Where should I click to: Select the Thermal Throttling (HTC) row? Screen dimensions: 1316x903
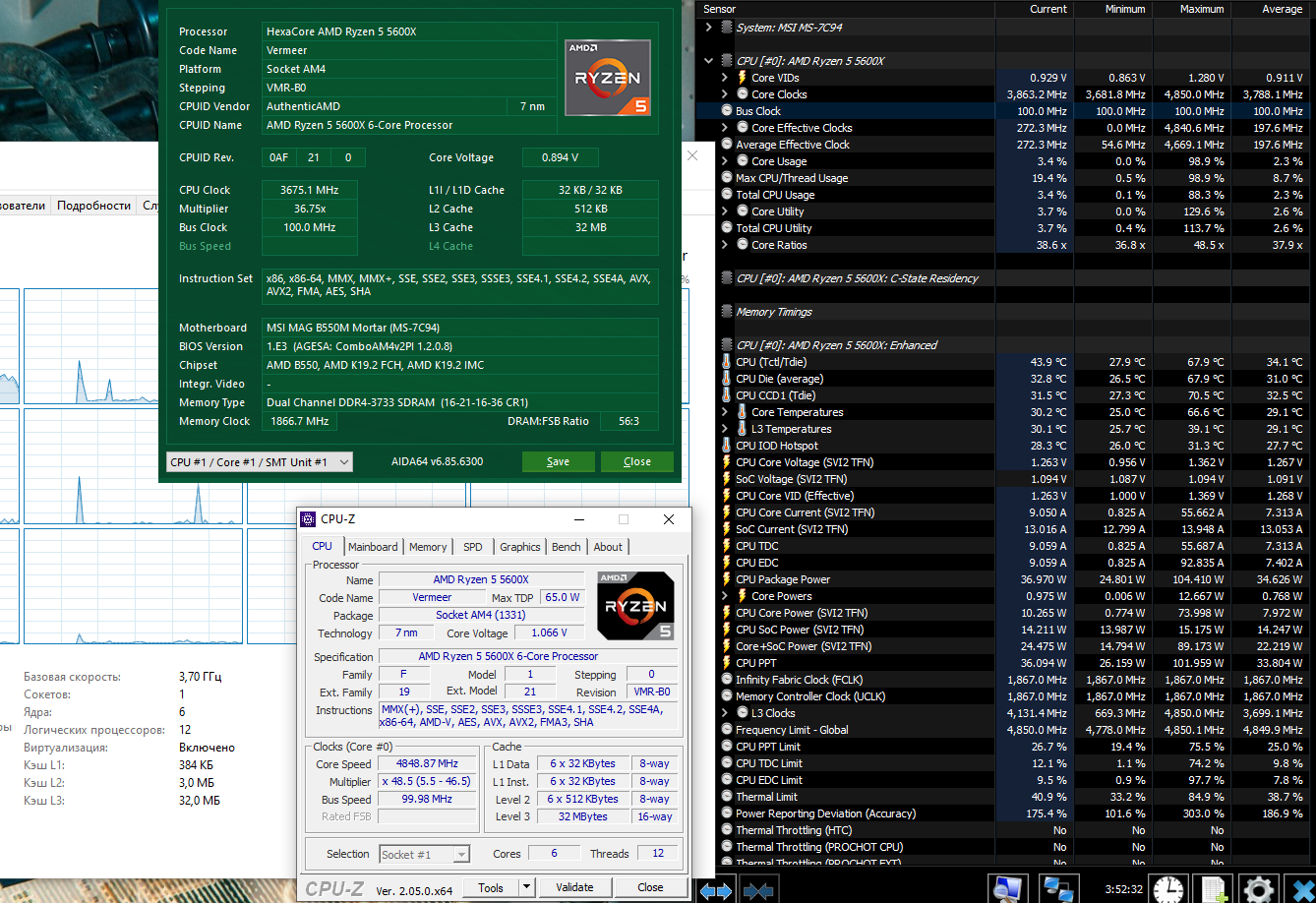pos(1004,830)
